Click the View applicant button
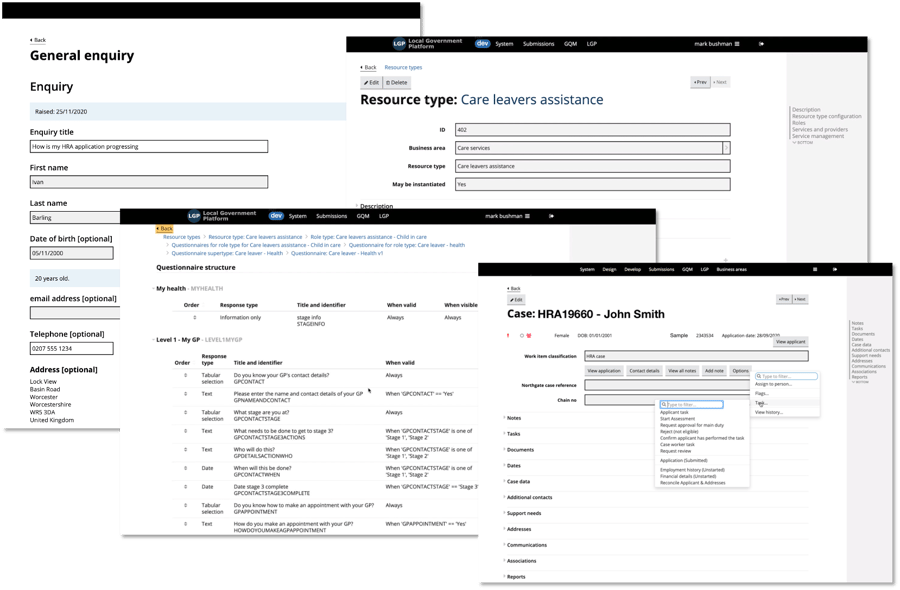The image size is (900, 590). 790,342
